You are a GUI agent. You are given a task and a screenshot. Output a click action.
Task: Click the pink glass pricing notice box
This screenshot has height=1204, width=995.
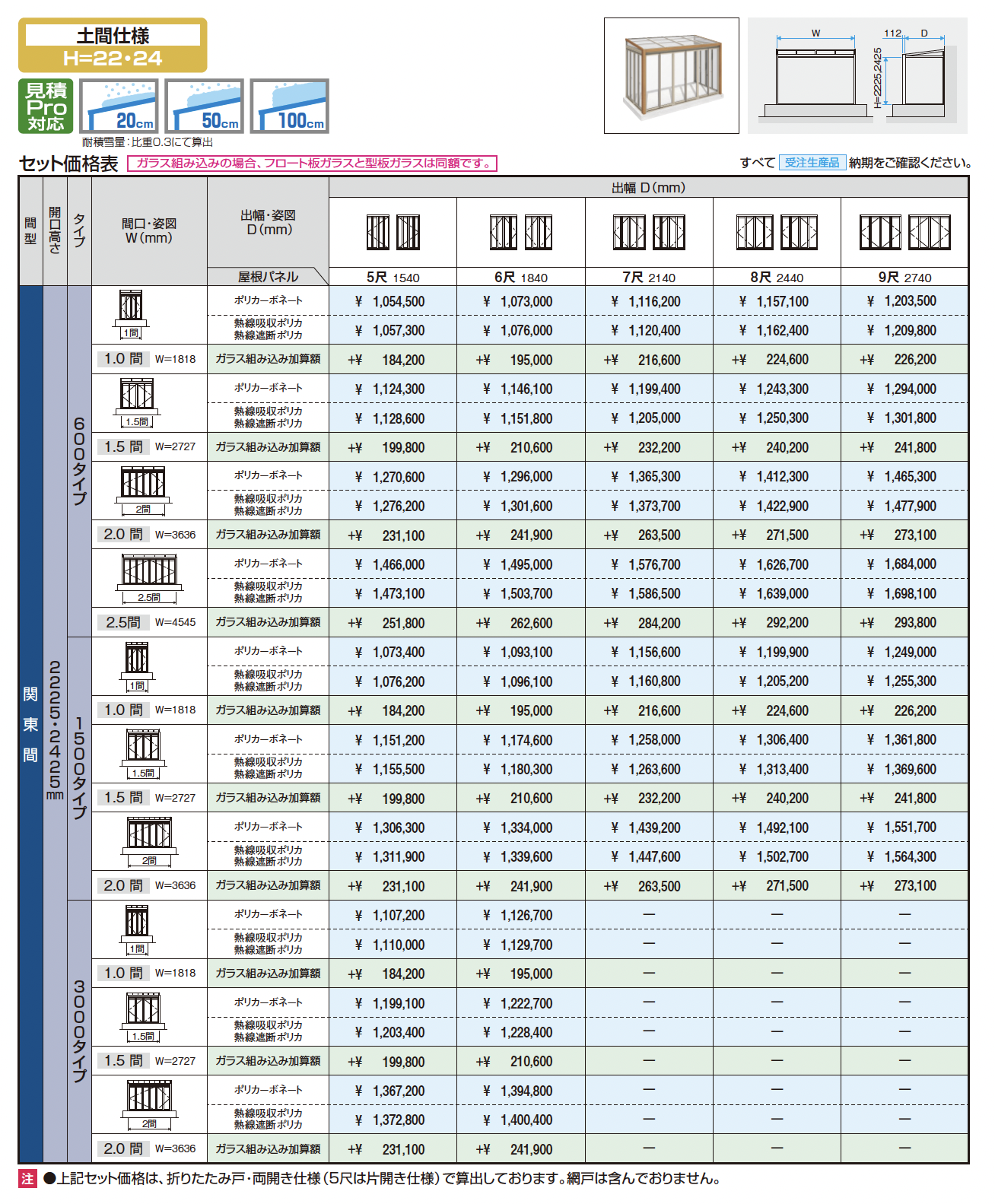312,164
